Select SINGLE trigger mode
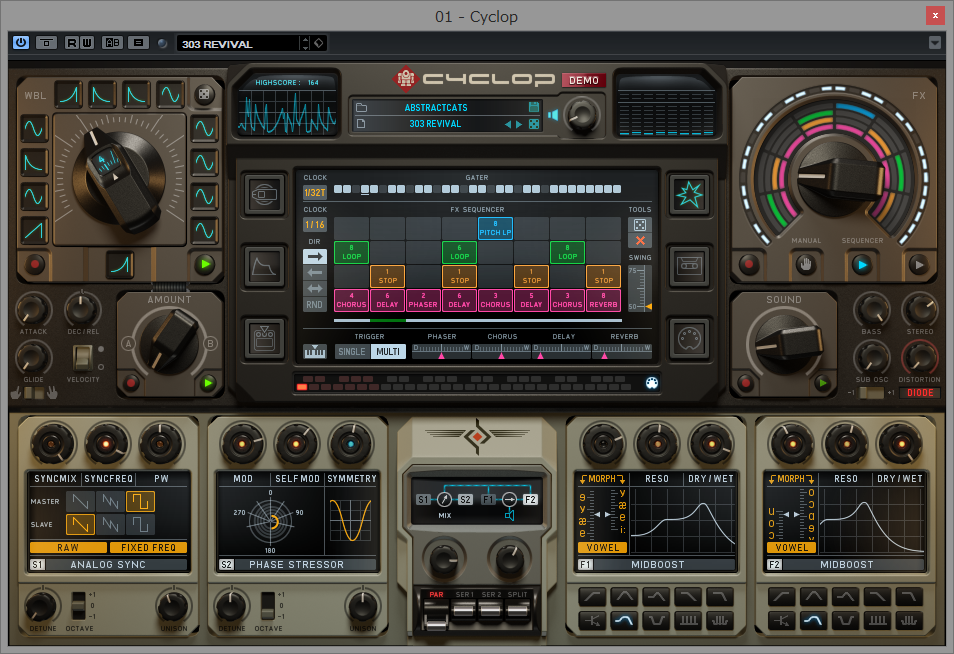The image size is (954, 654). point(352,352)
